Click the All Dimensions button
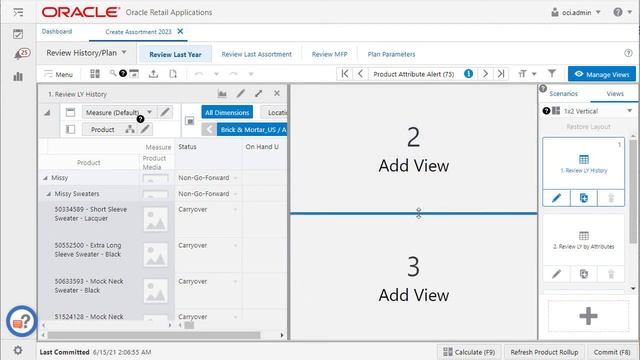 coord(227,112)
